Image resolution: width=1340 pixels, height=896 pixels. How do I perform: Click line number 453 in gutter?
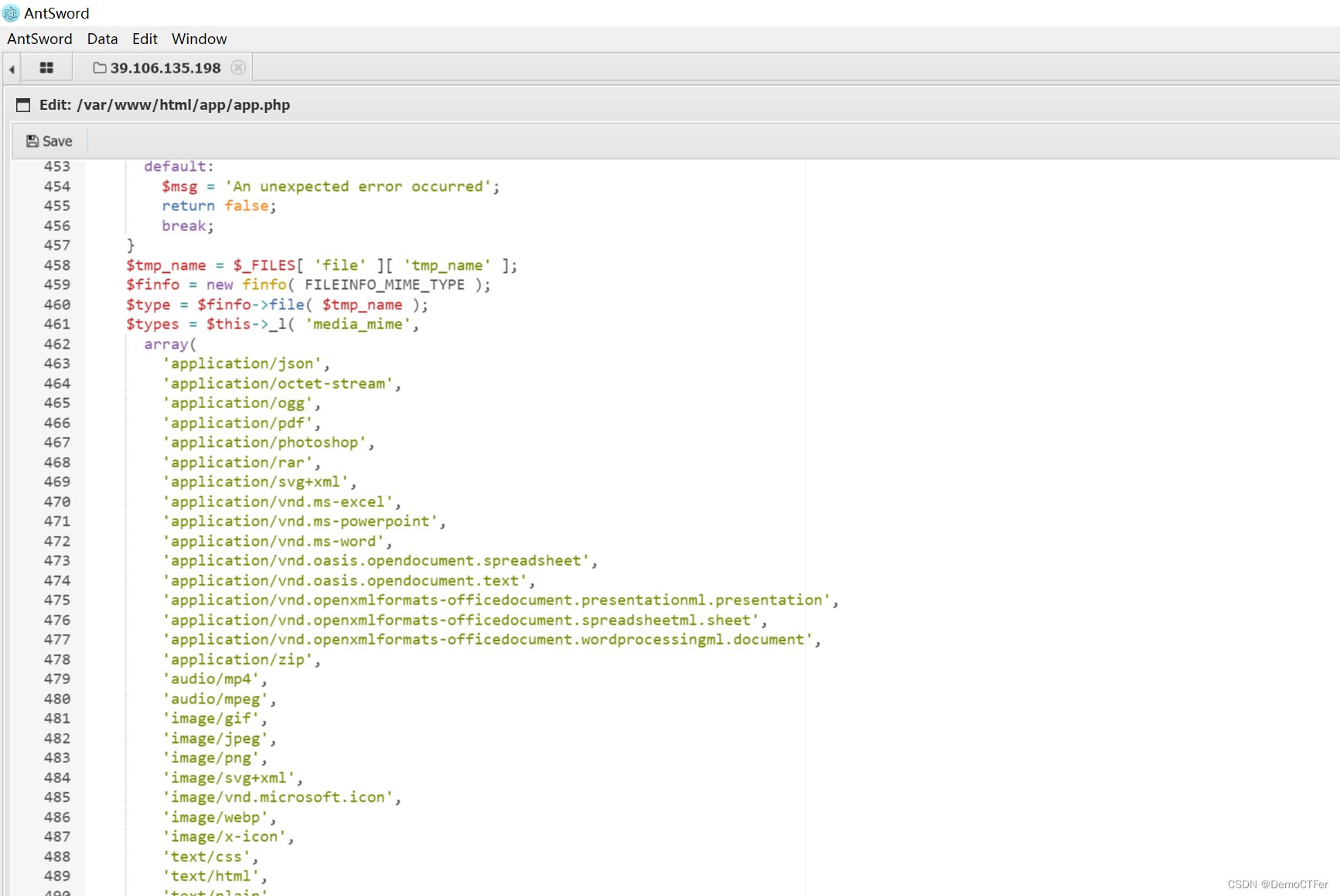(x=56, y=166)
